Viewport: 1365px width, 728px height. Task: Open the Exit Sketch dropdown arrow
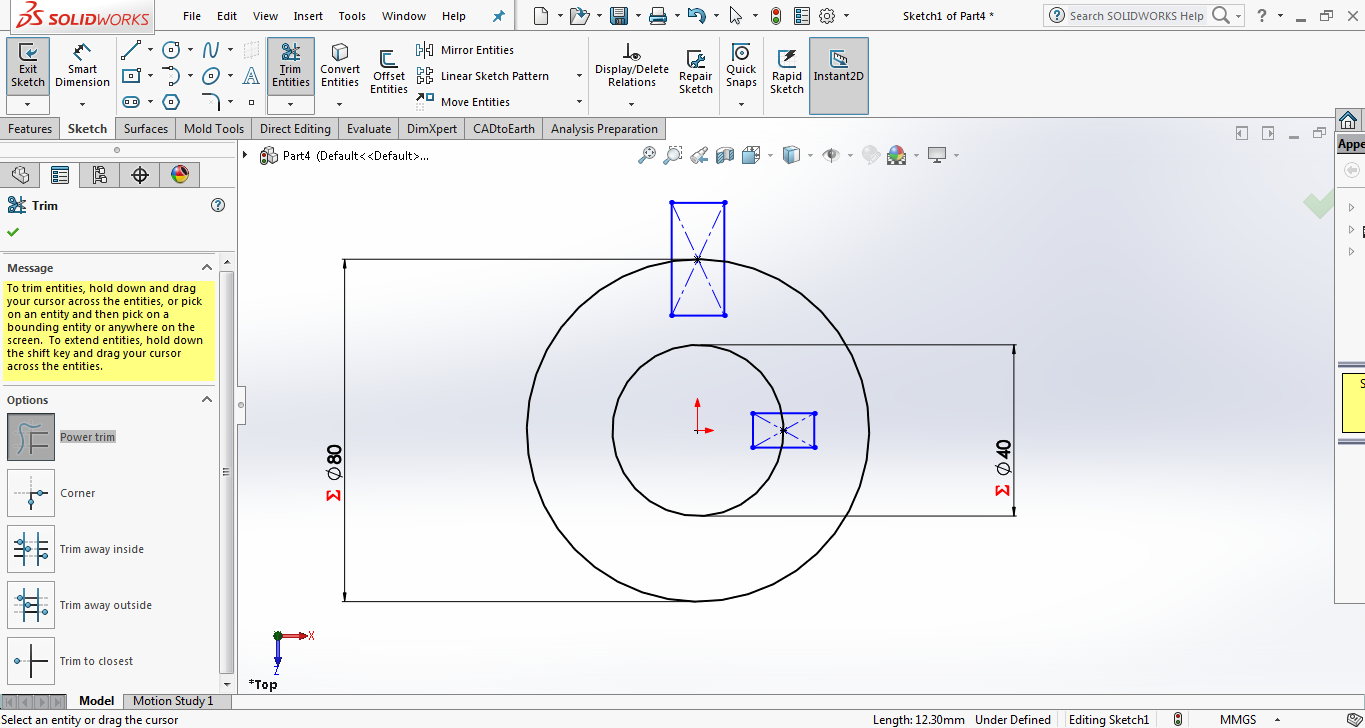28,104
